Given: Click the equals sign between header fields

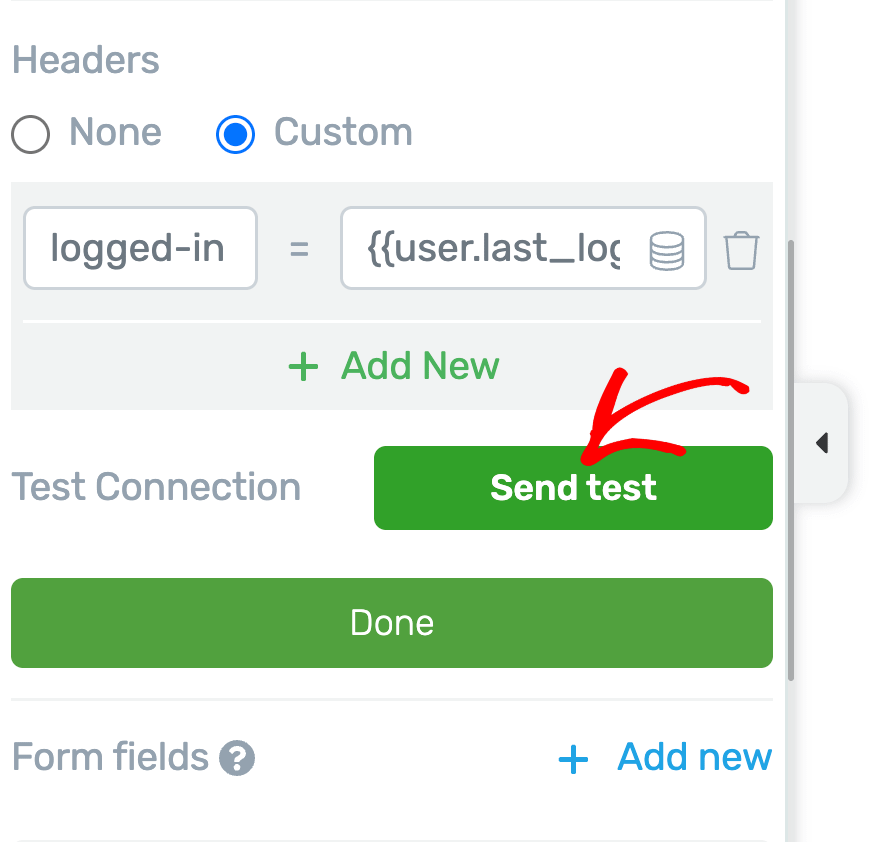Looking at the screenshot, I should [299, 249].
